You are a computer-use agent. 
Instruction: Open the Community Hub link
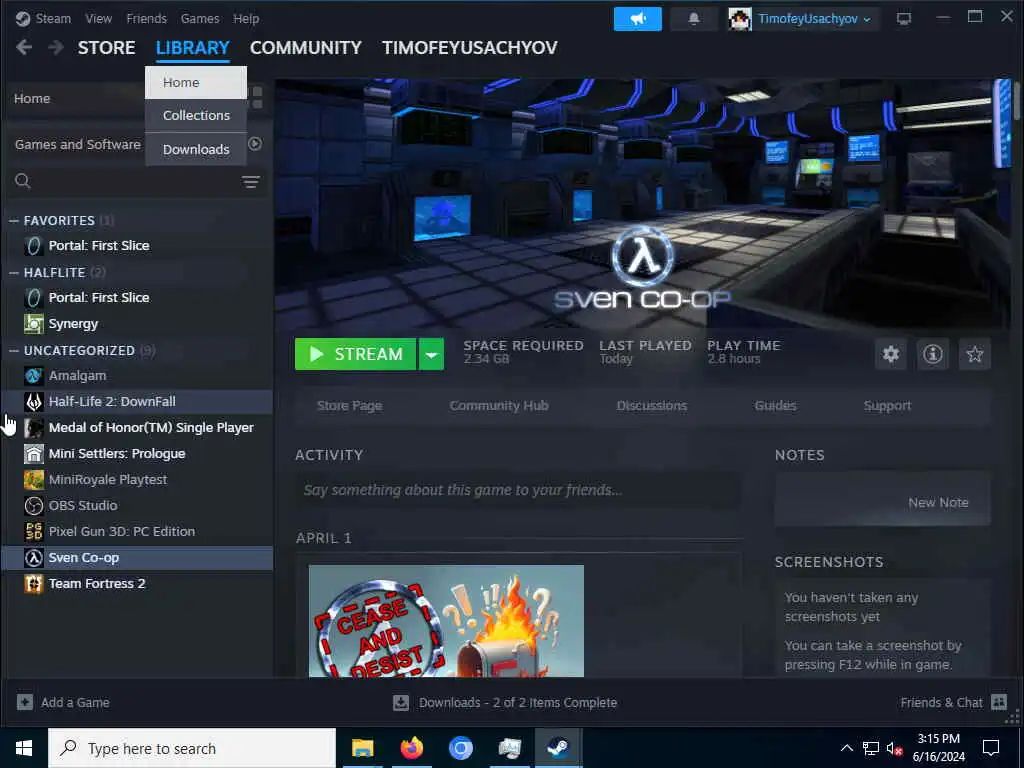click(x=499, y=406)
